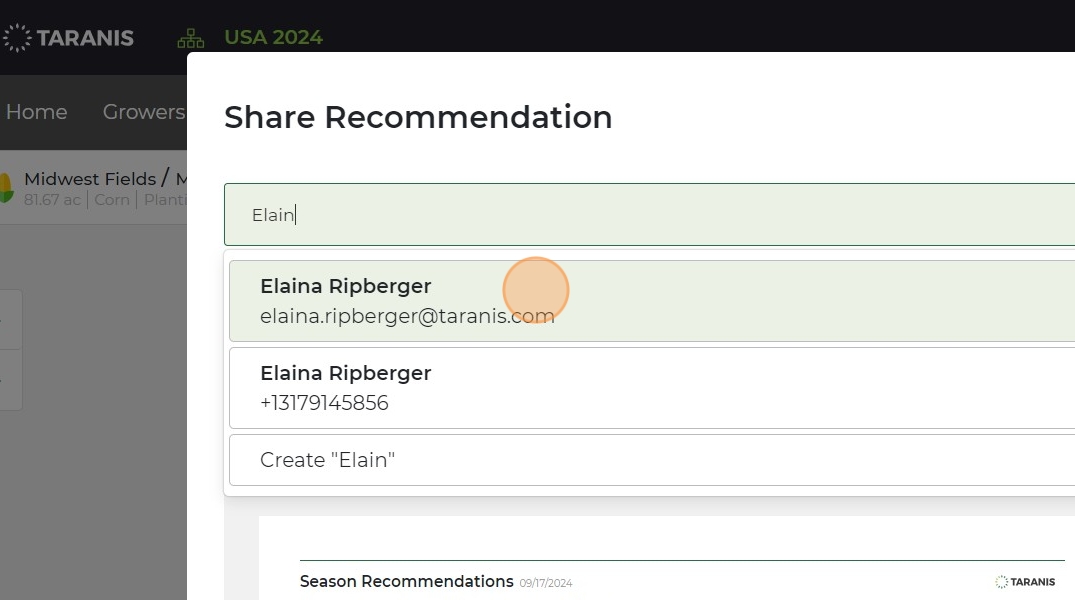1075x600 pixels.
Task: Click the recipient search field containing "Elain"
Action: coord(650,215)
